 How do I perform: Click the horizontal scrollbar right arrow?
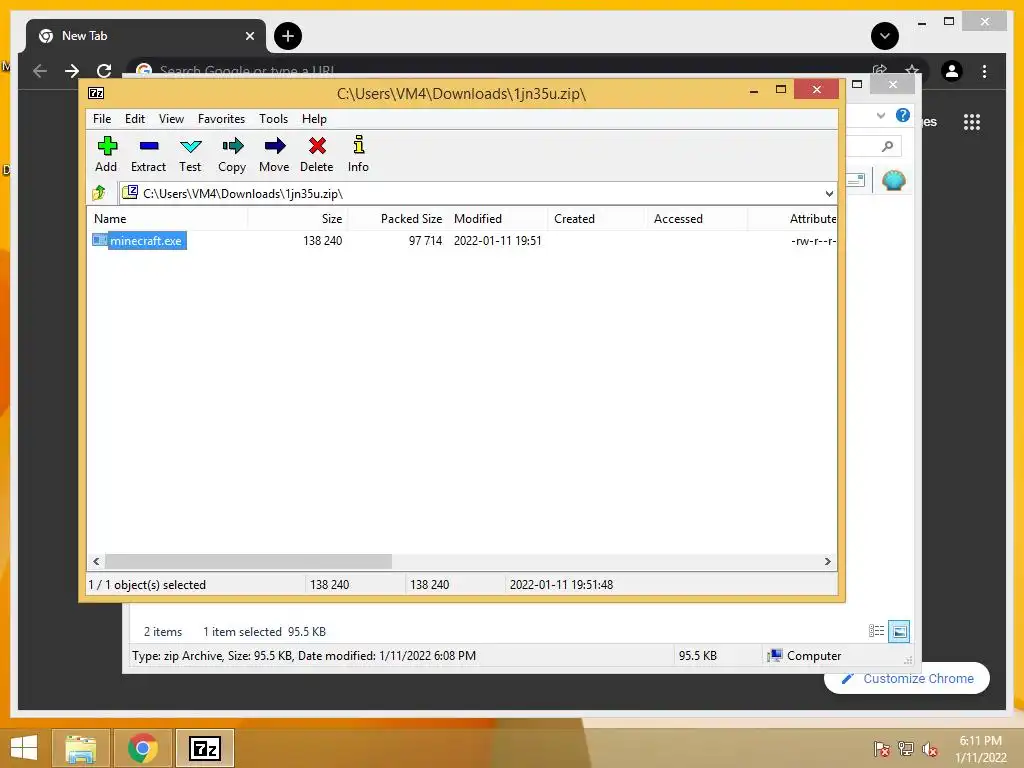tap(828, 562)
